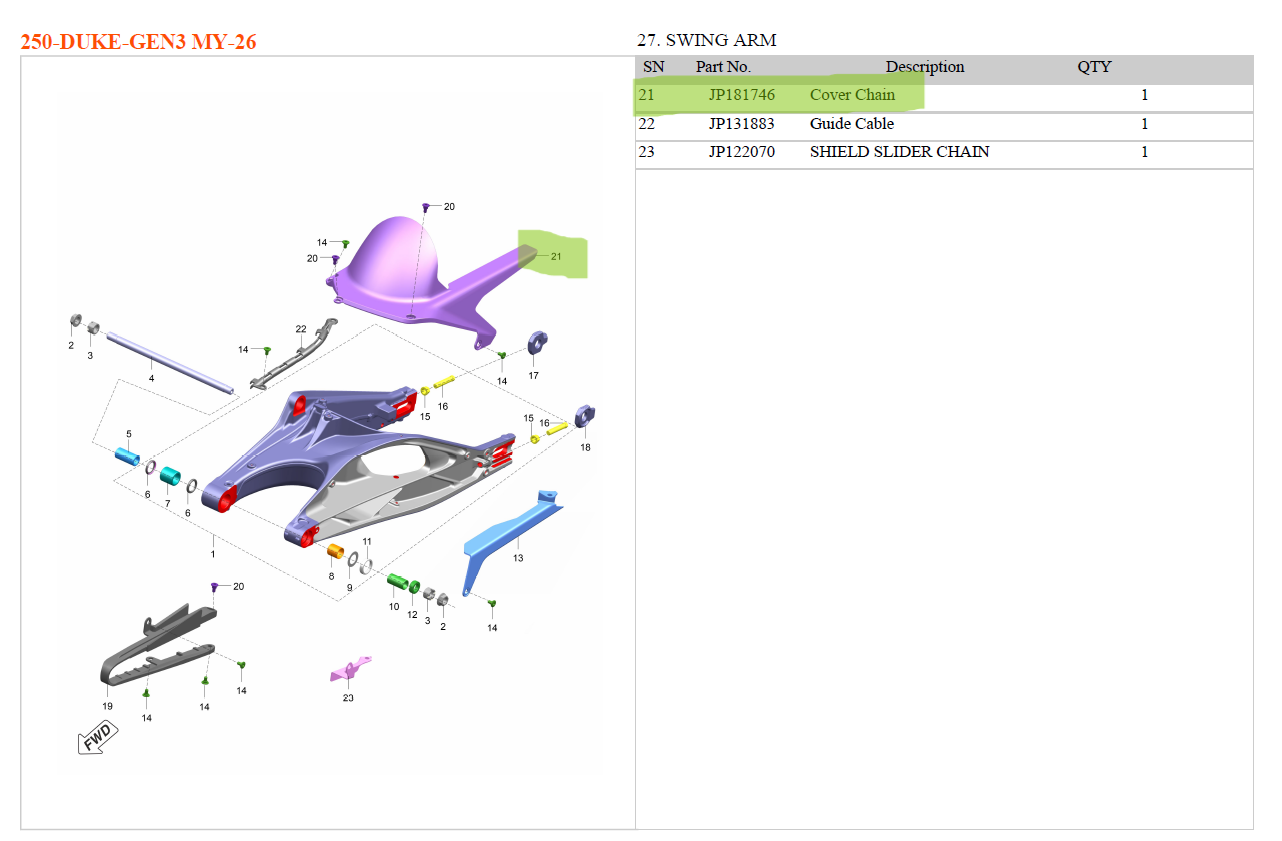Click the 27. SWING ARM heading

tap(707, 41)
